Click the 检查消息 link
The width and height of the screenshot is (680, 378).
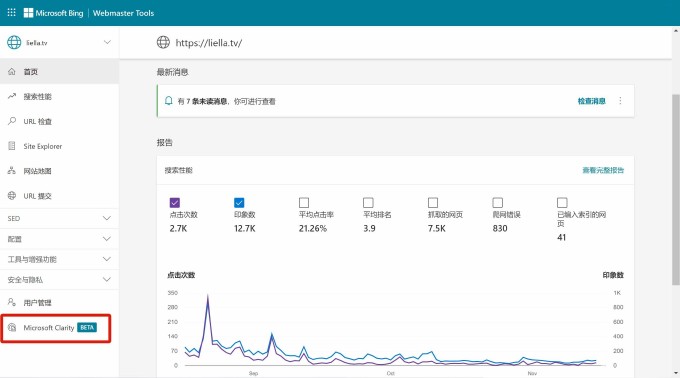pyautogui.click(x=592, y=101)
